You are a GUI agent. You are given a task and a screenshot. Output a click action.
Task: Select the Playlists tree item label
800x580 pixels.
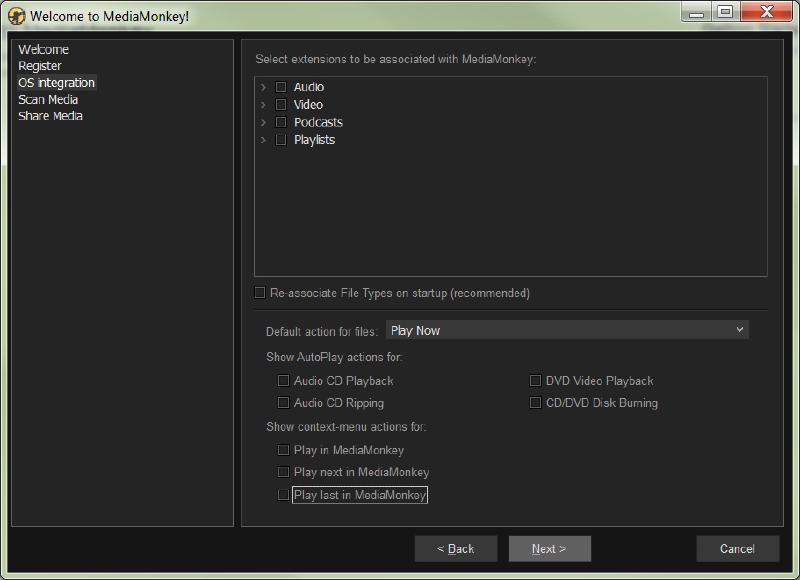(x=314, y=140)
